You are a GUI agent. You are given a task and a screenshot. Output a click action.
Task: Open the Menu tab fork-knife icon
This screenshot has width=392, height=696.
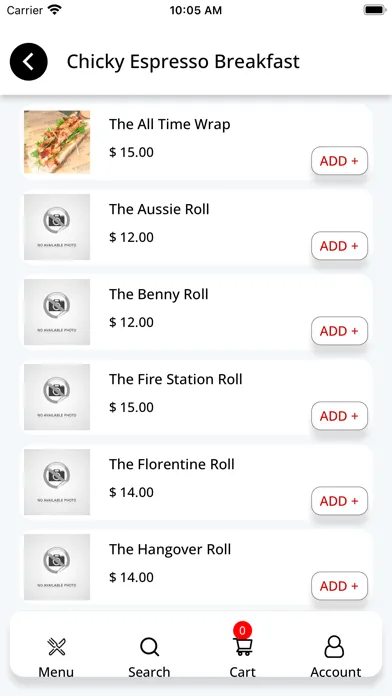pos(56,647)
